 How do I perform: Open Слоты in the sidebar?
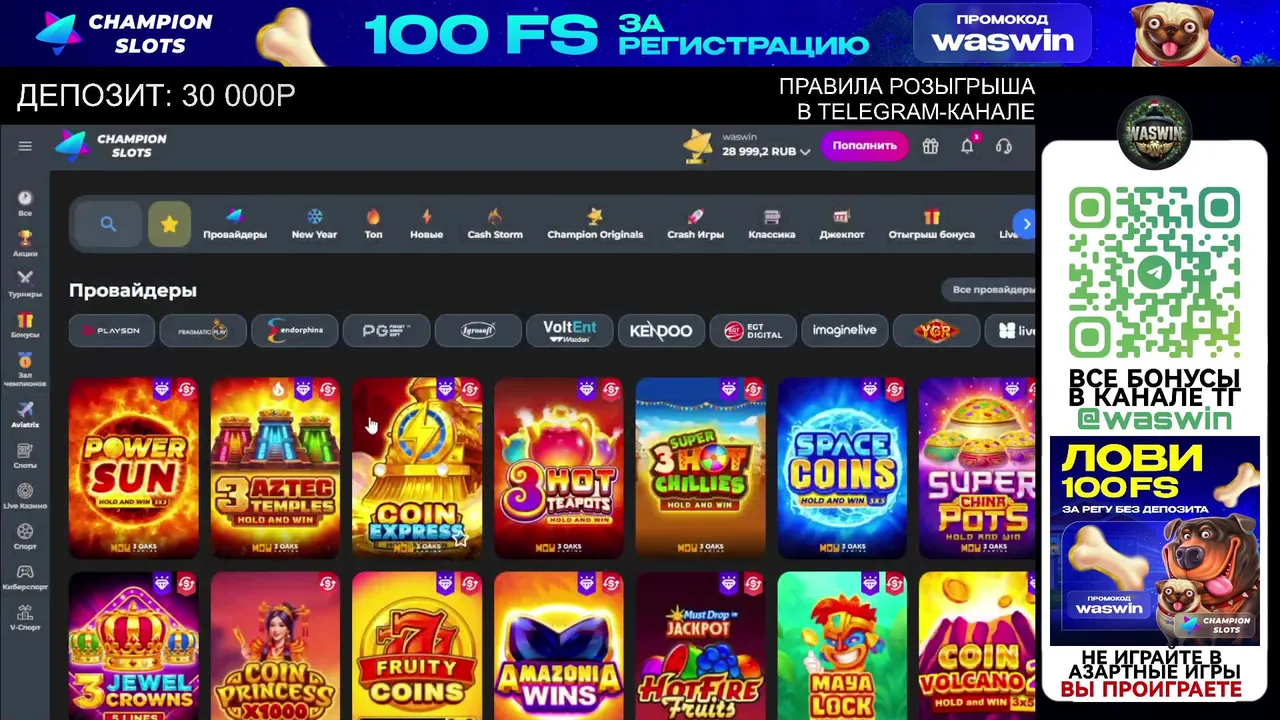(x=25, y=455)
